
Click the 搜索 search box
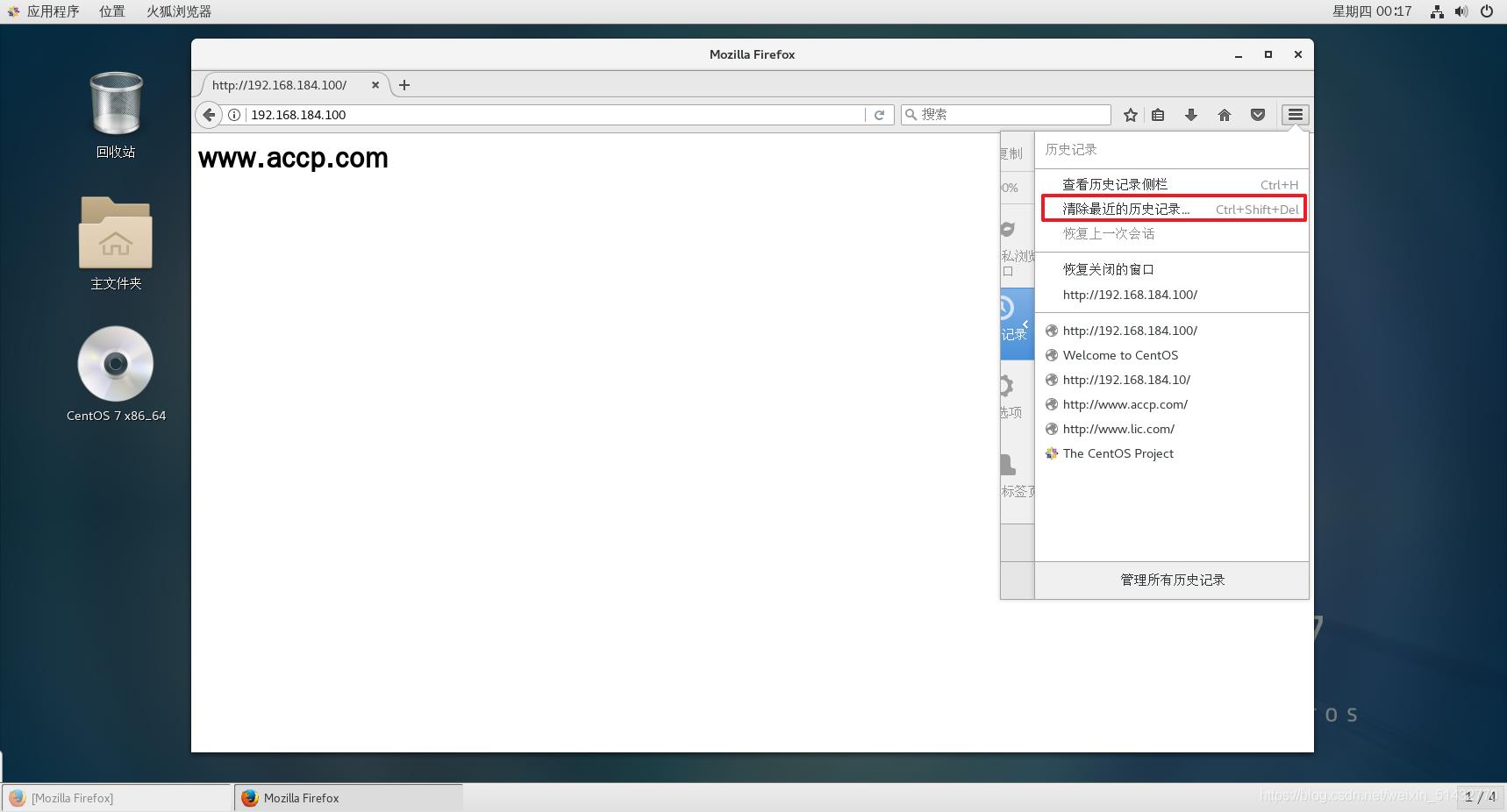tap(1006, 115)
